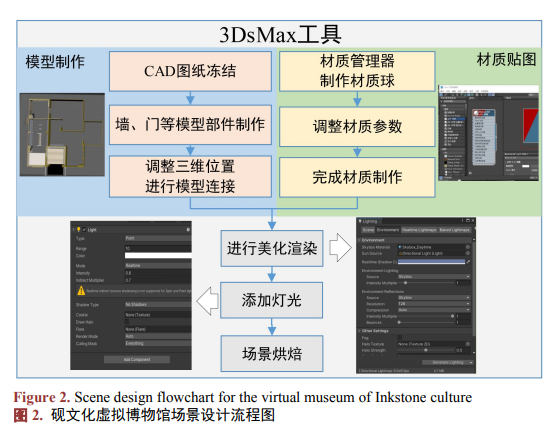Collapse the Light component foldout arrow
Viewport: 559px width, 431px height.
coord(74,230)
